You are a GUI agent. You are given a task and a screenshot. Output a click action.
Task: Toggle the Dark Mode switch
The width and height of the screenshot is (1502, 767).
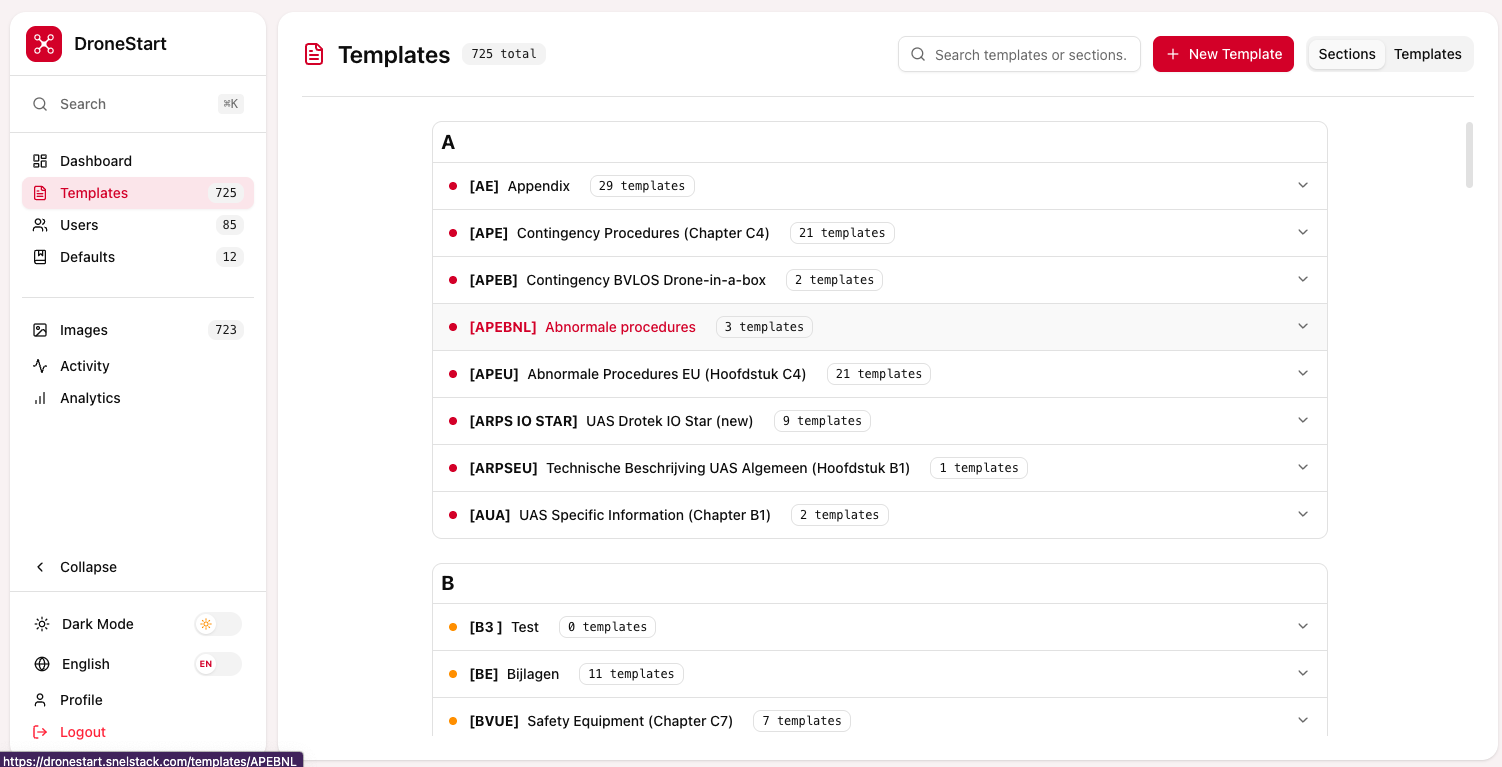coord(217,624)
